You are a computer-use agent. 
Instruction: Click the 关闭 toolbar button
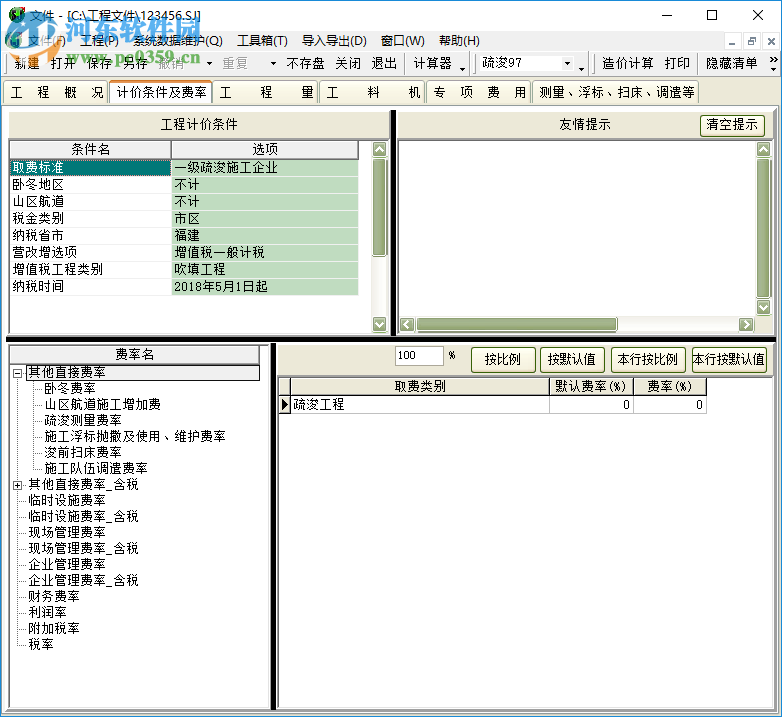coord(348,63)
